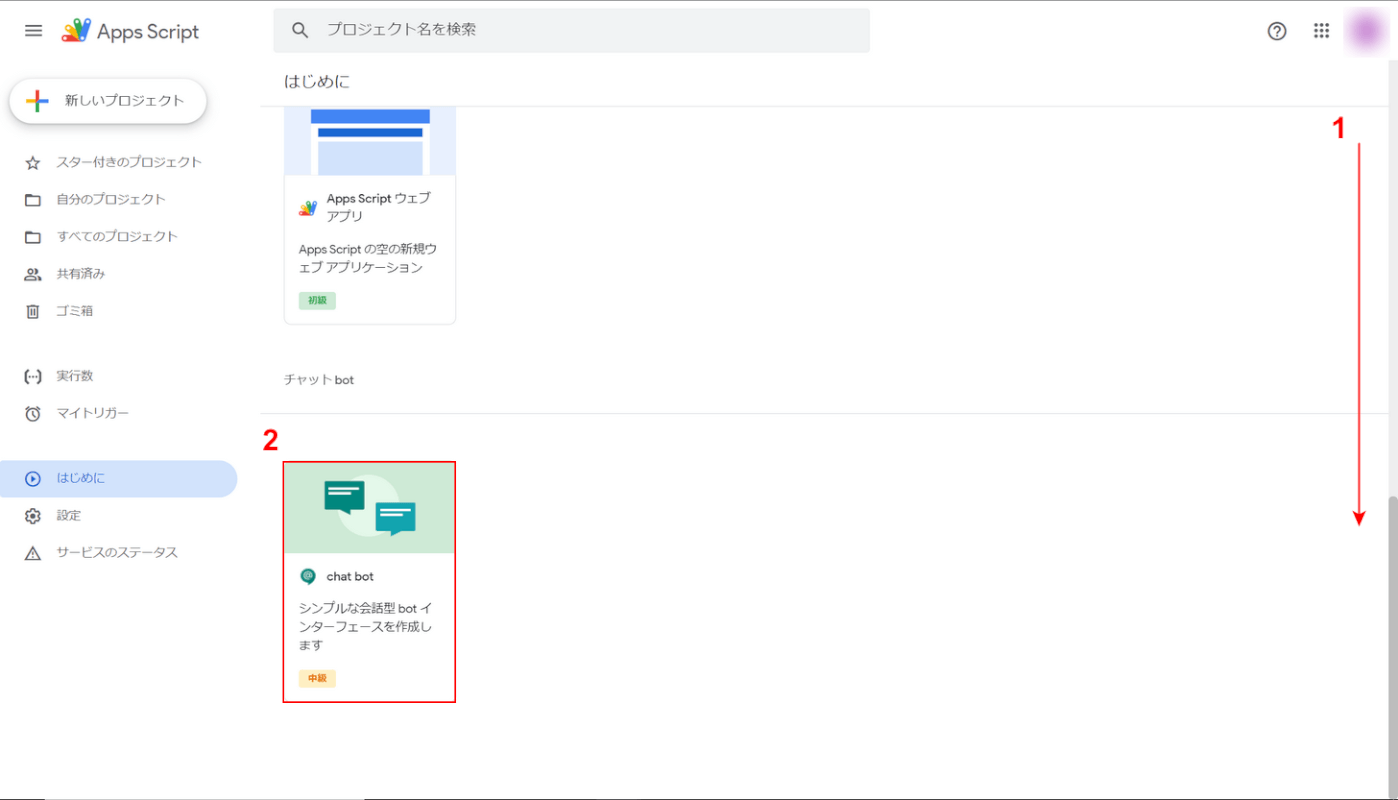Click the settings gear icon
The image size is (1398, 800).
[33, 516]
